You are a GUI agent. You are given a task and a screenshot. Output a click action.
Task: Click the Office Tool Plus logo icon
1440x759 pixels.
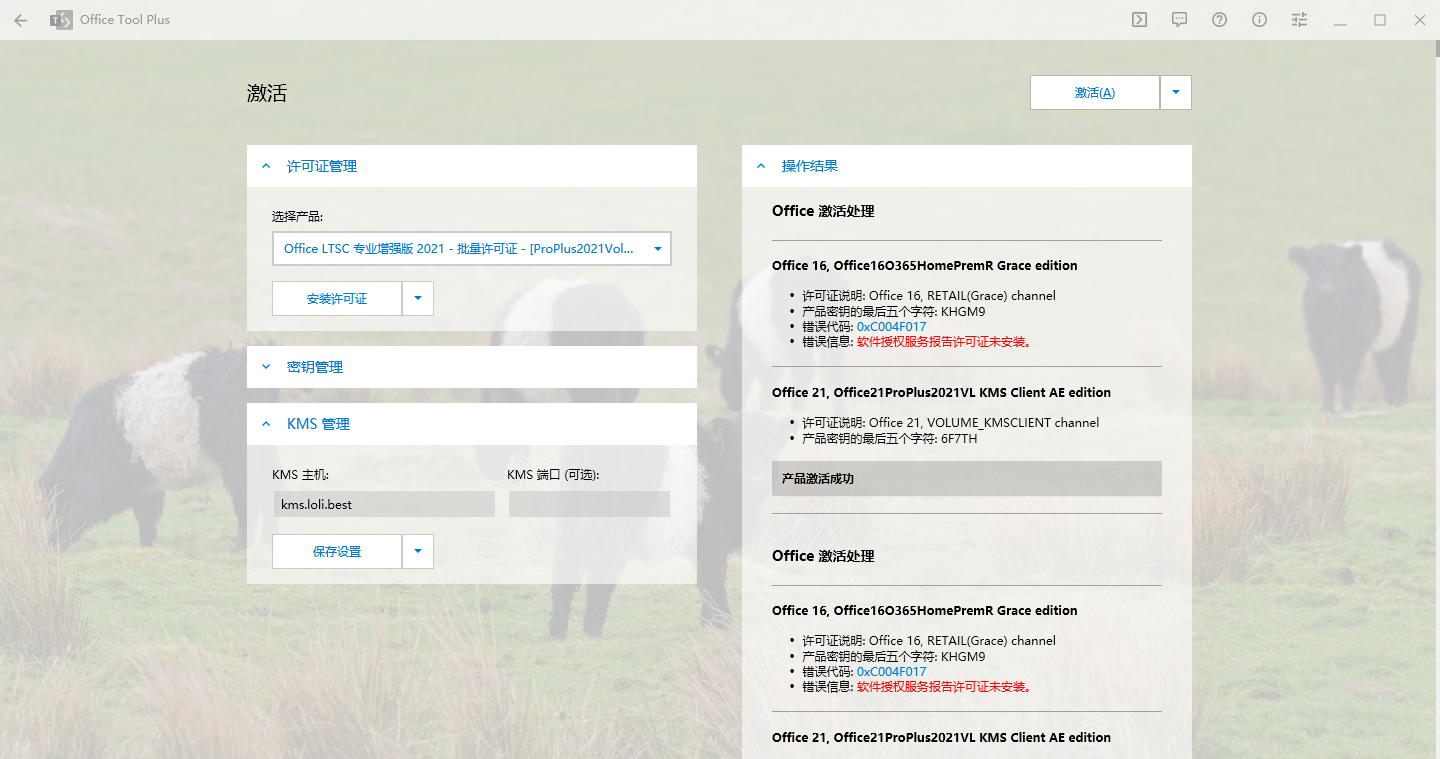[x=62, y=20]
